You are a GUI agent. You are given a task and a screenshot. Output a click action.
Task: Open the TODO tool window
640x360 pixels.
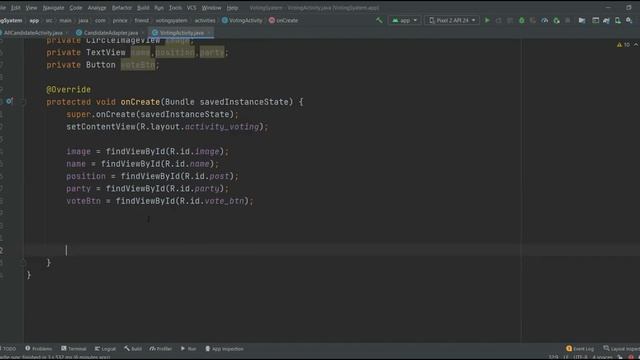[8, 349]
